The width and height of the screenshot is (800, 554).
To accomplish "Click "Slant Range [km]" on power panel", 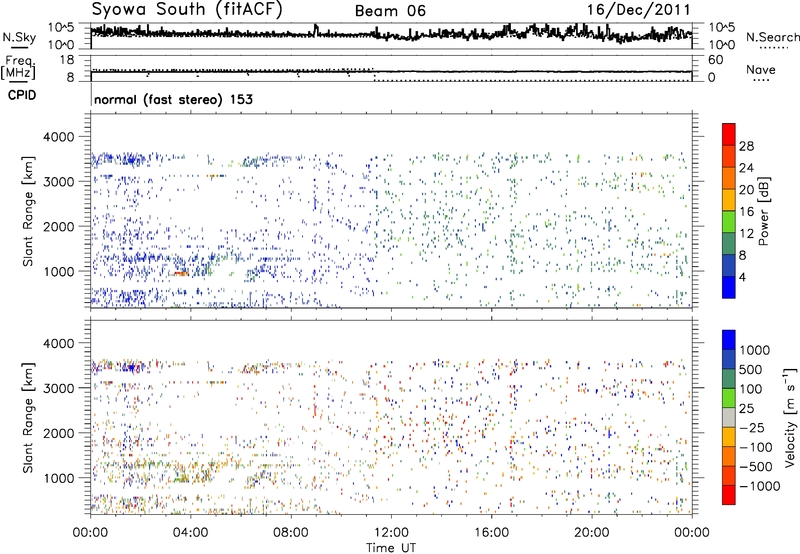I will [x=28, y=211].
